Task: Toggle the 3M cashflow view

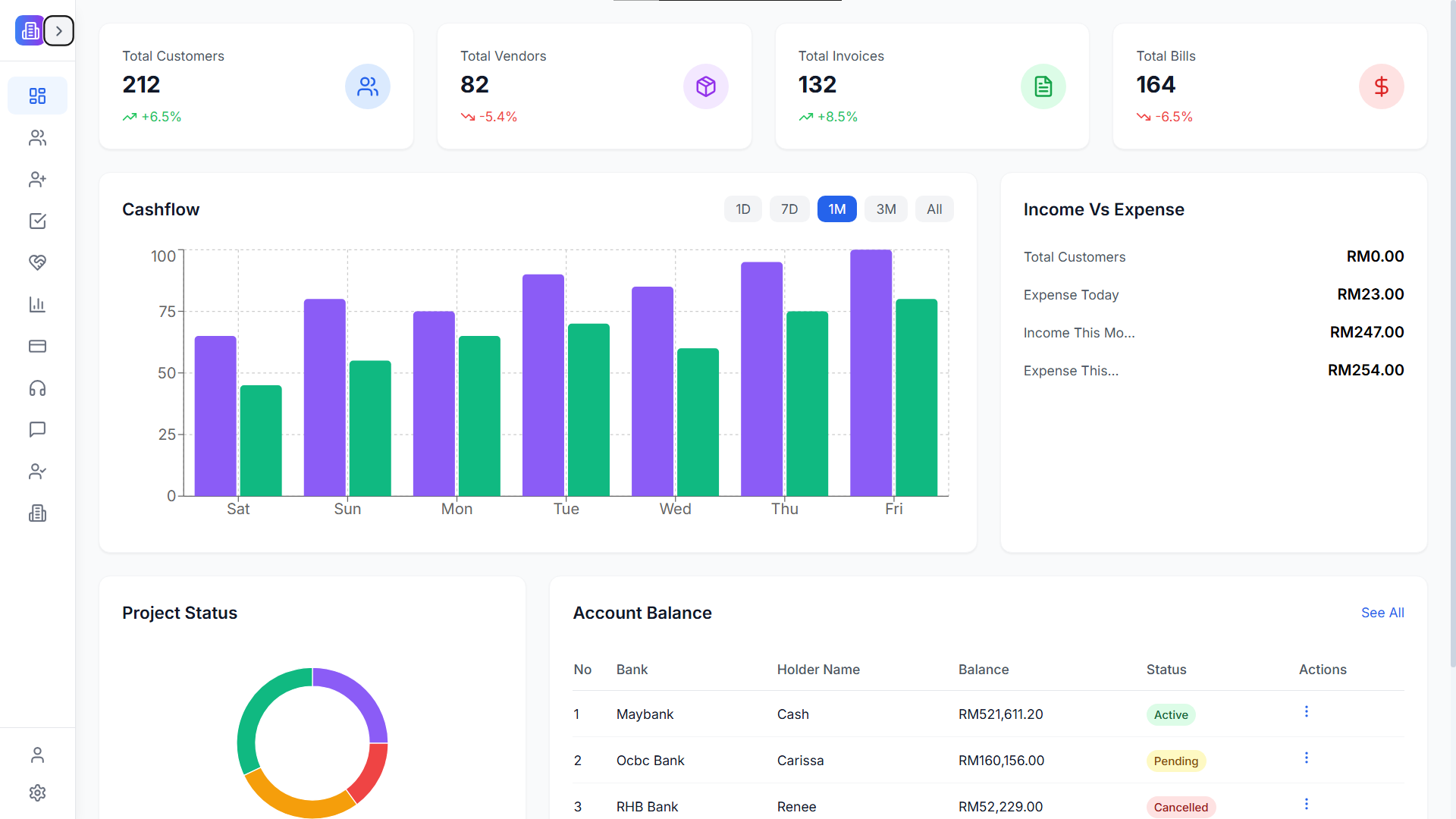Action: point(886,209)
